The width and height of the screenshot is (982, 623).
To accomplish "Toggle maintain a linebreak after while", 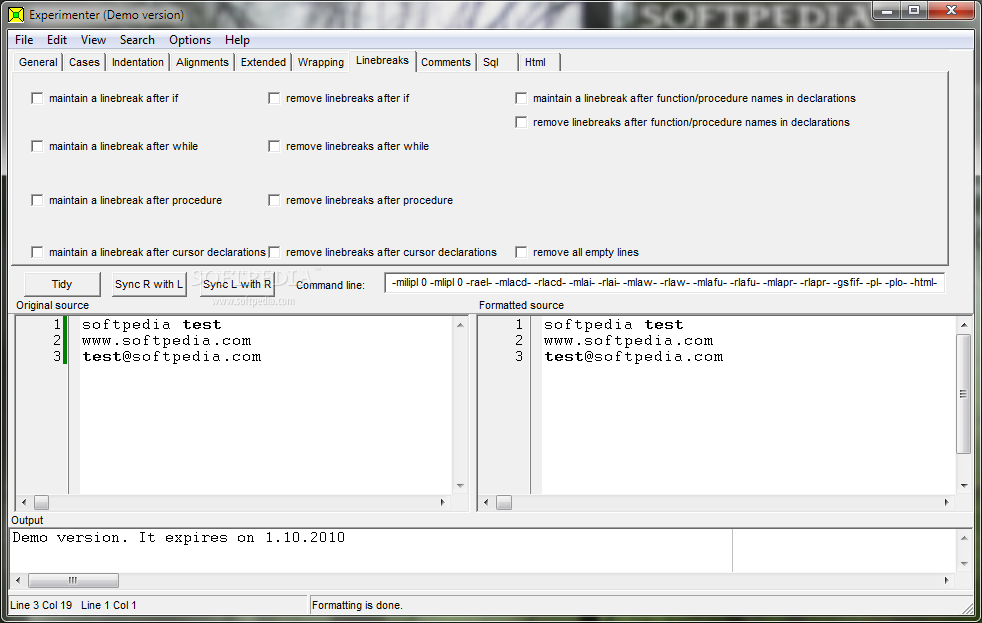I will [x=37, y=146].
